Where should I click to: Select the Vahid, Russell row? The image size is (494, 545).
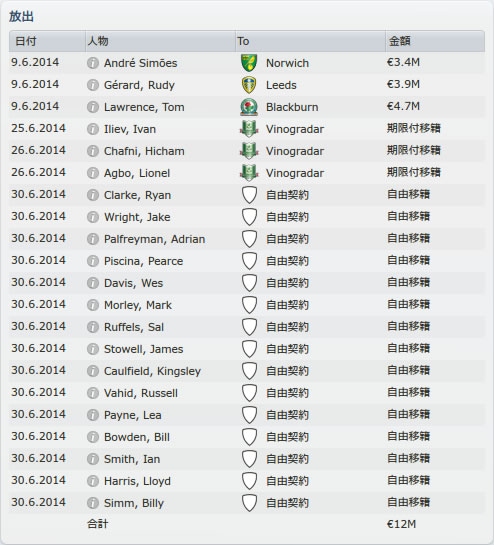click(x=246, y=393)
